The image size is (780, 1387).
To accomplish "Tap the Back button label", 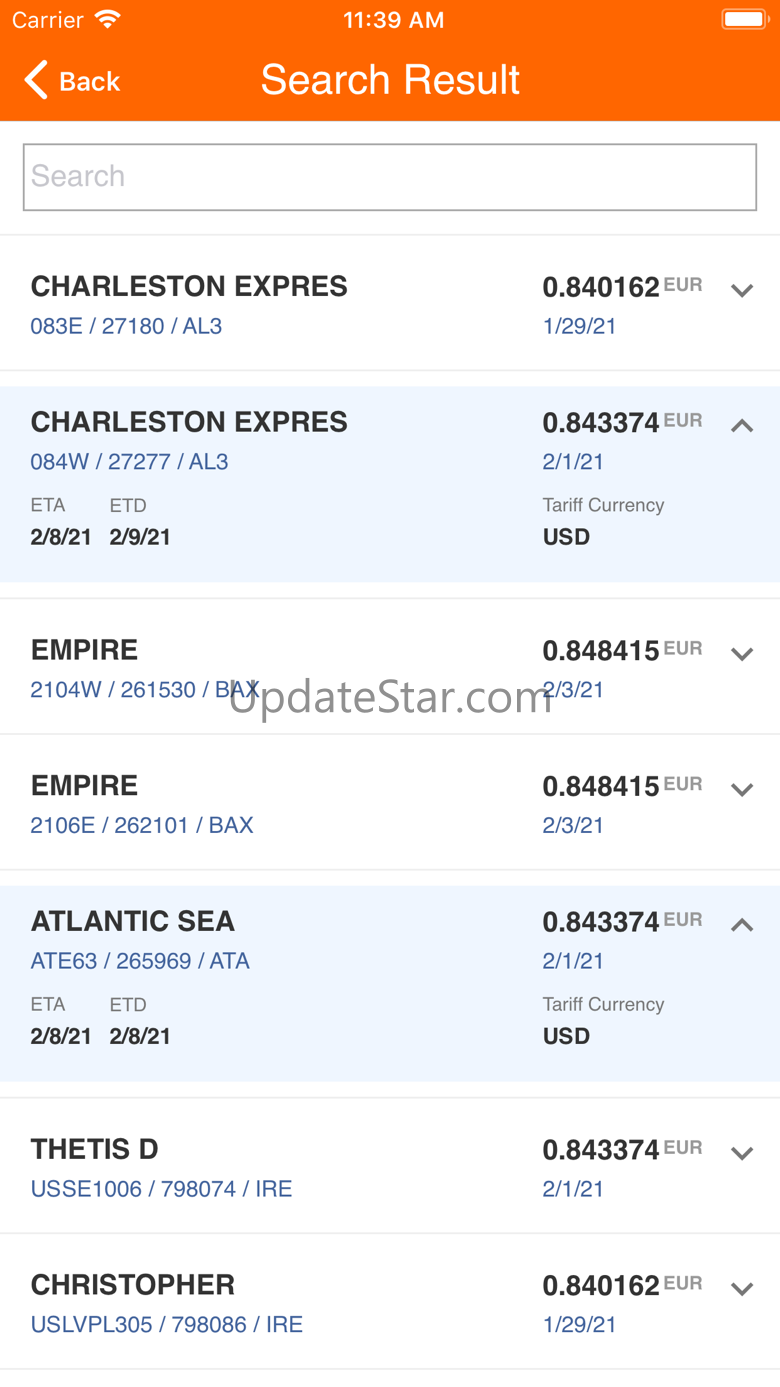I will coord(90,82).
